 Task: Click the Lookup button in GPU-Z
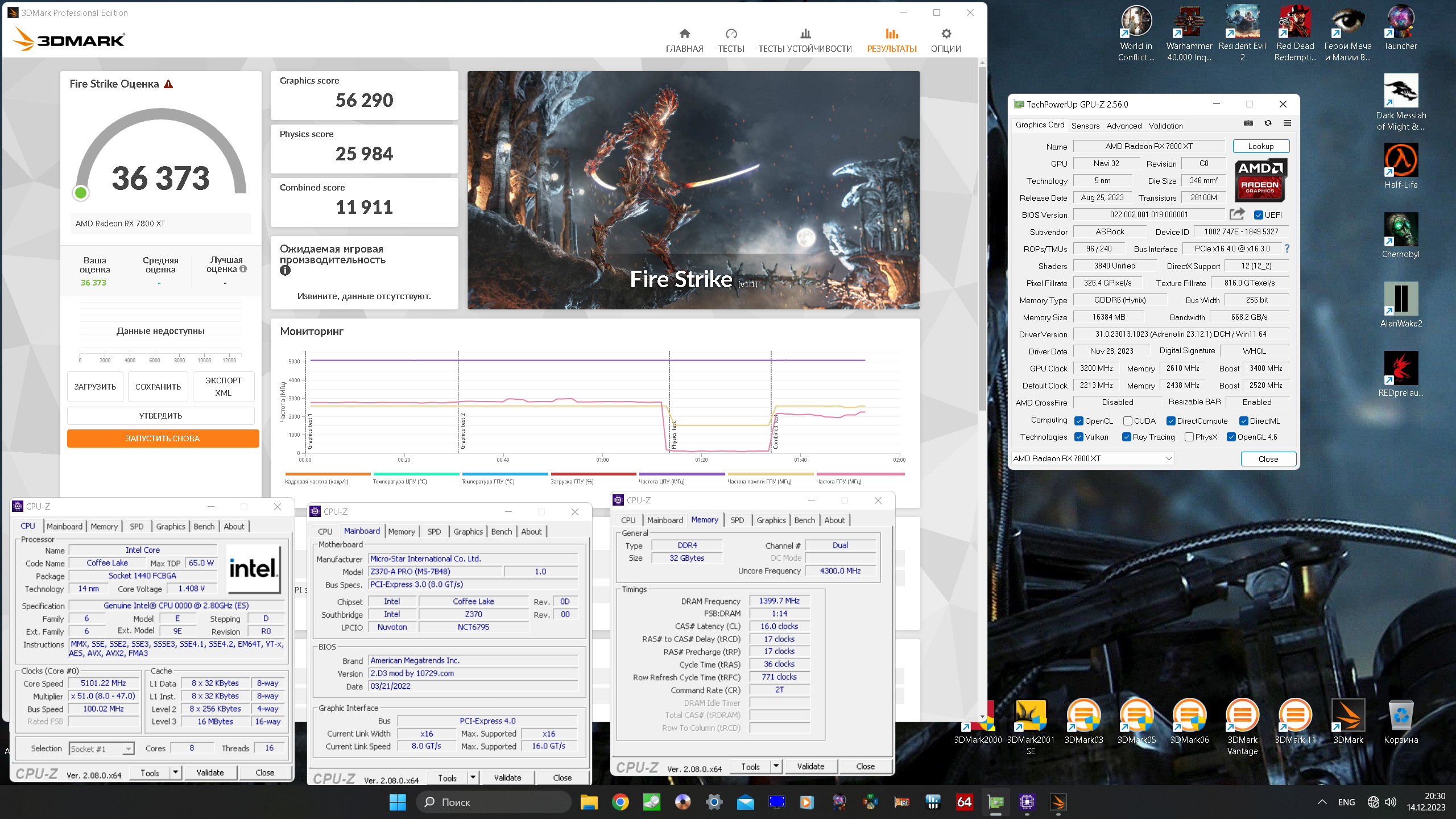point(1261,146)
